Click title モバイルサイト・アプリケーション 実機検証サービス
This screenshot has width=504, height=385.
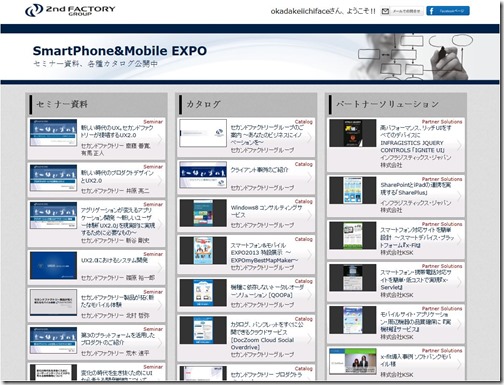click(416, 322)
